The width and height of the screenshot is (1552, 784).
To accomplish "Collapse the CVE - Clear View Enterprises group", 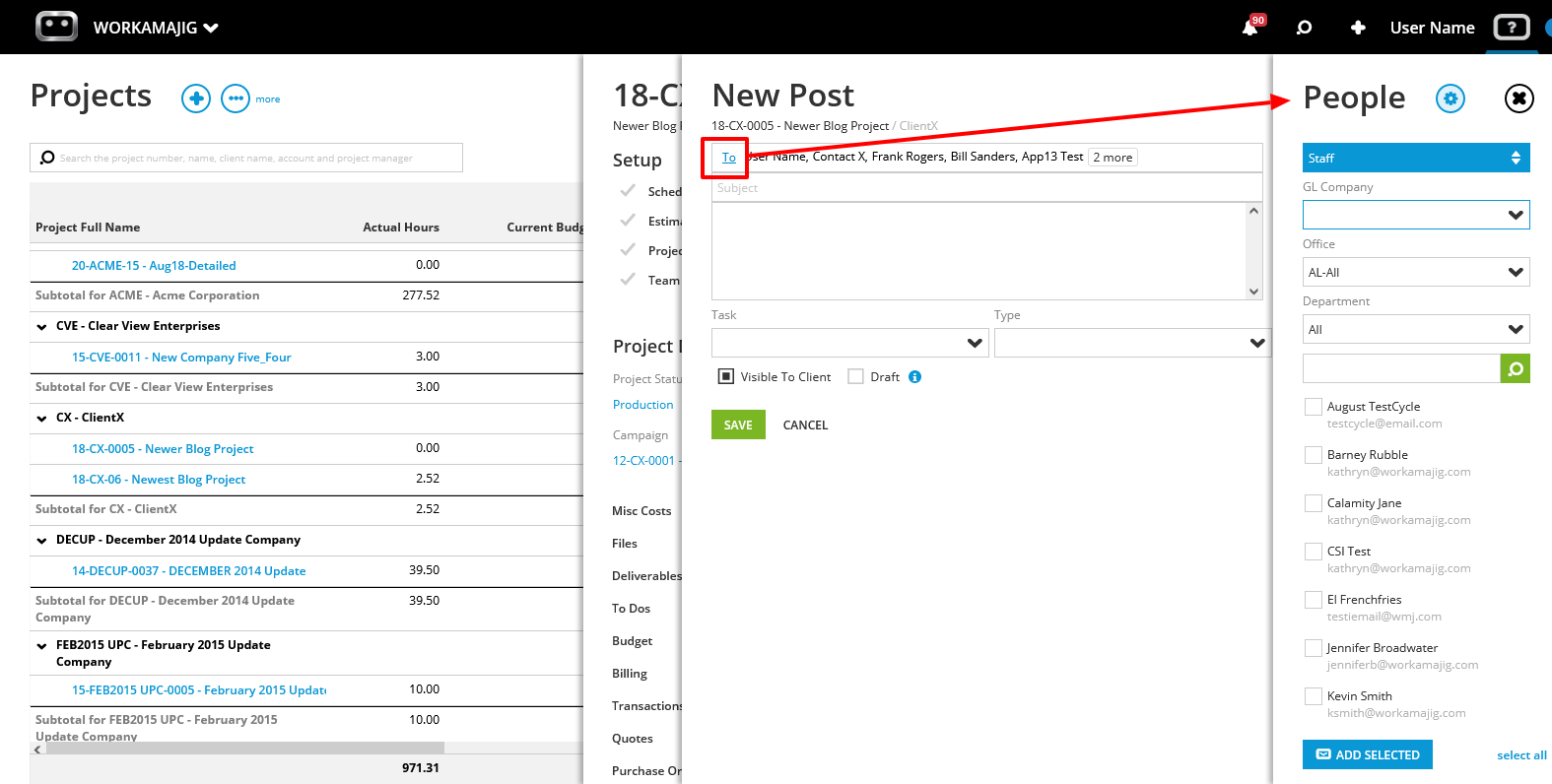I will click(41, 327).
